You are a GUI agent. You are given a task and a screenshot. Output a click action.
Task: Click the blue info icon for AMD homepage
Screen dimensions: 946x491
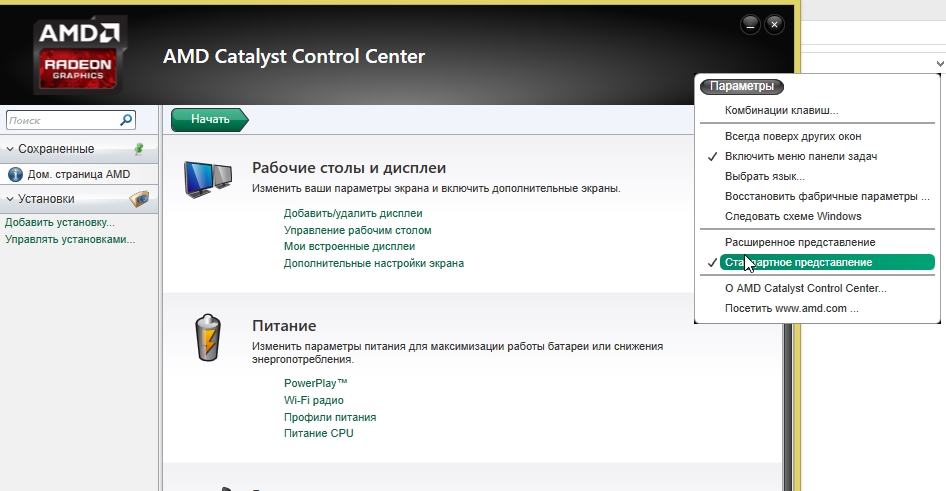15,174
